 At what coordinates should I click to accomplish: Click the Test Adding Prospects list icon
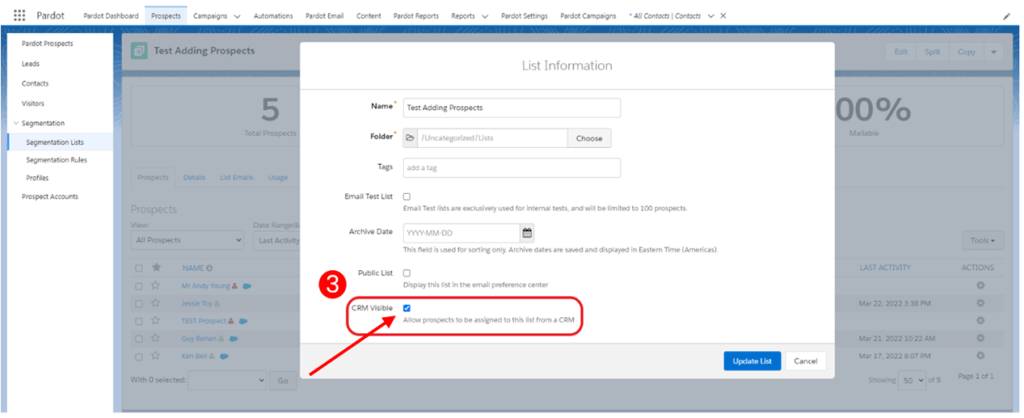coord(139,51)
